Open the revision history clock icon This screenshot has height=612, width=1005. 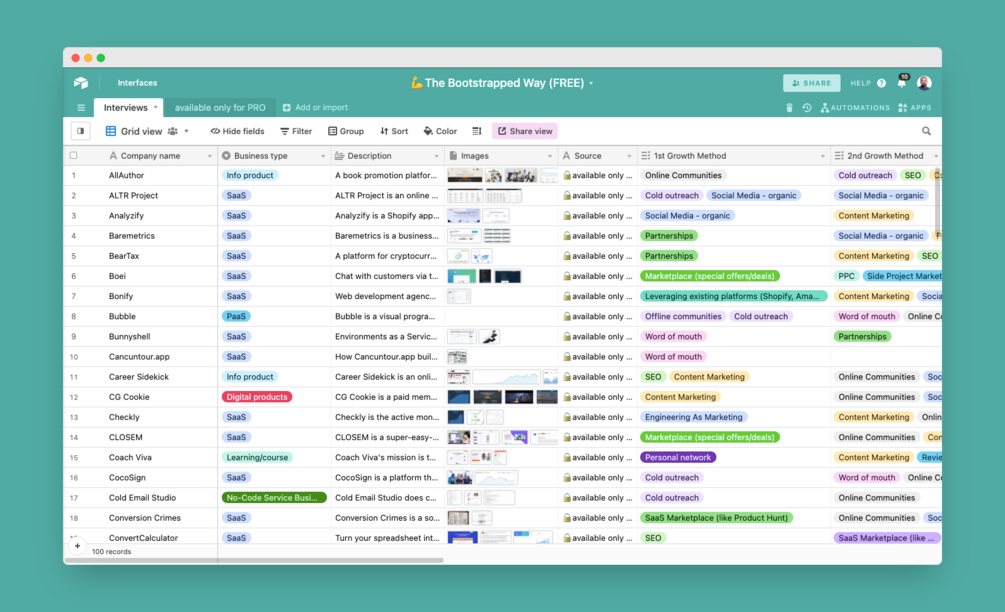coord(807,108)
